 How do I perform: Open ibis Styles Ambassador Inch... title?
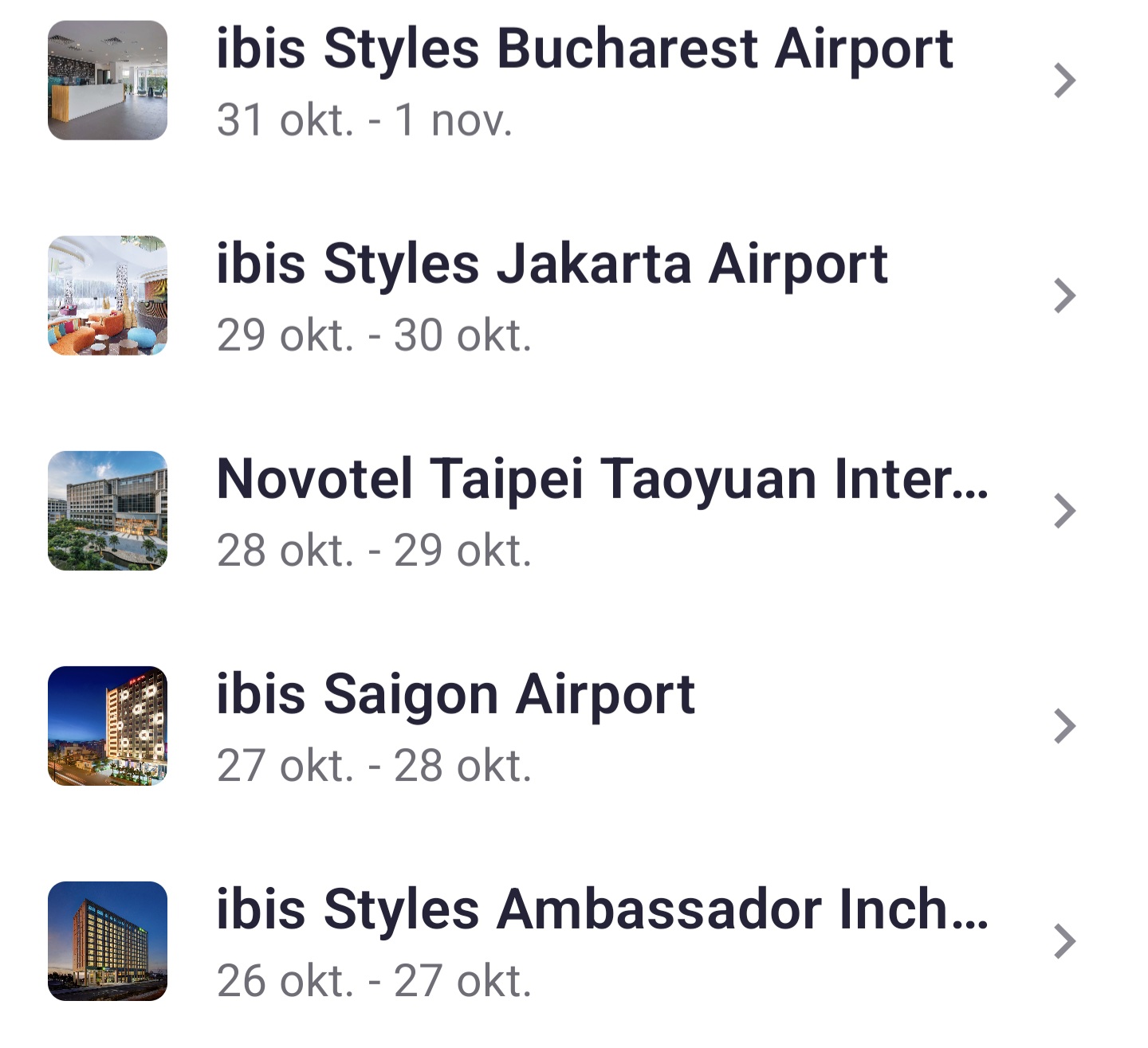602,910
